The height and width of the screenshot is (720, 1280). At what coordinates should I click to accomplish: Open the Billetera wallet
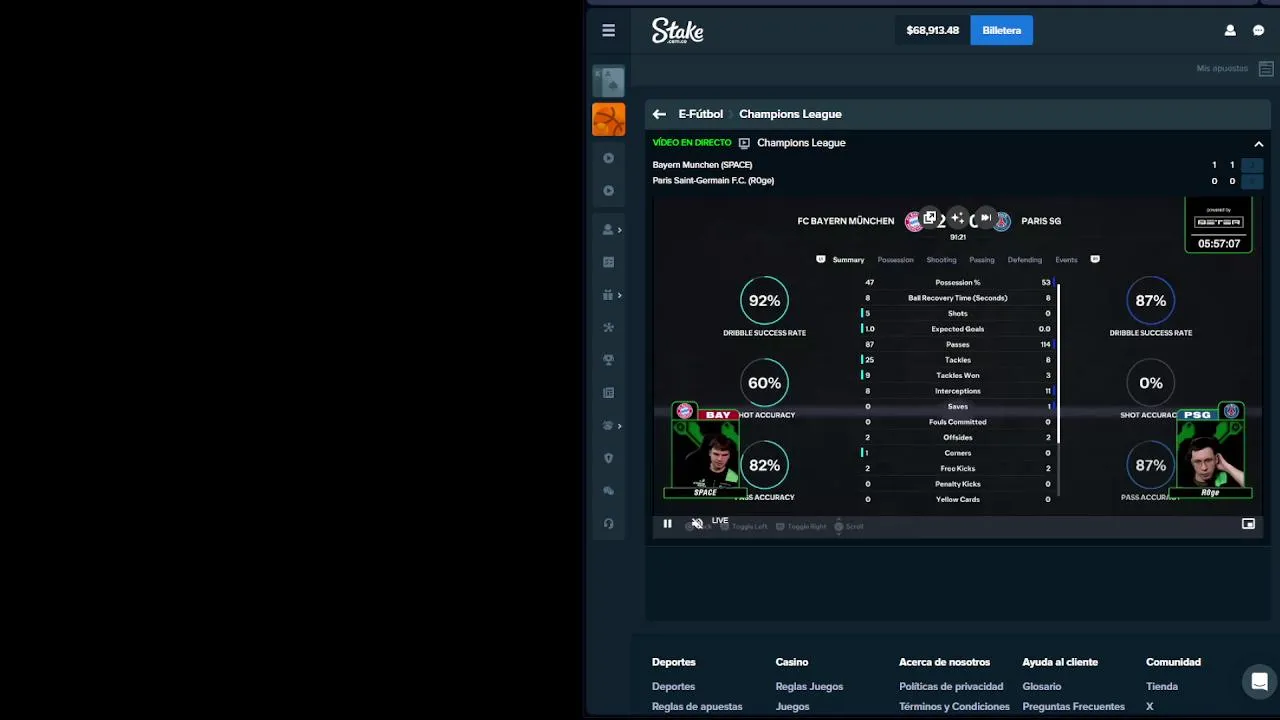click(x=1001, y=30)
